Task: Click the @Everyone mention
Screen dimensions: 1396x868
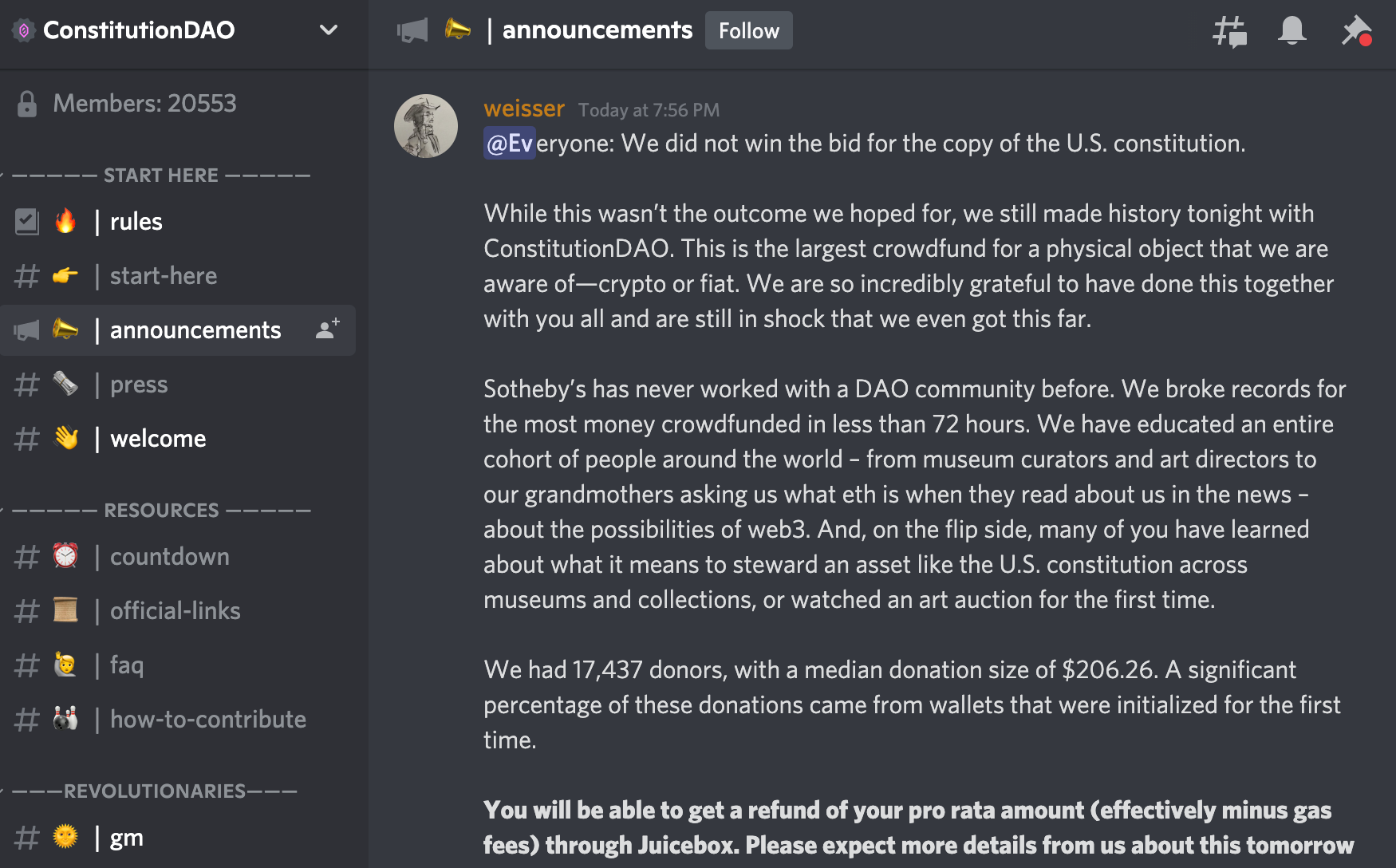Action: (510, 144)
